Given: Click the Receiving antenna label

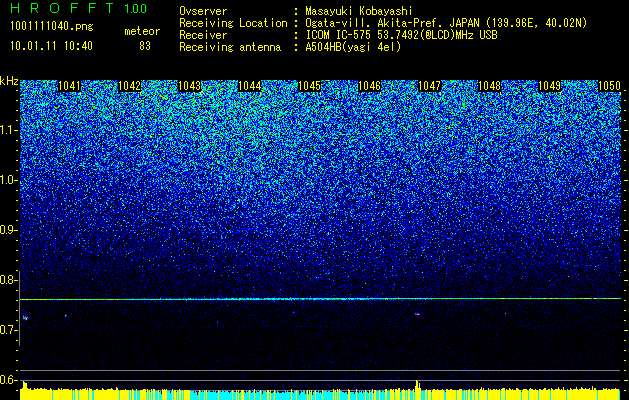Looking at the screenshot, I should (230, 47).
